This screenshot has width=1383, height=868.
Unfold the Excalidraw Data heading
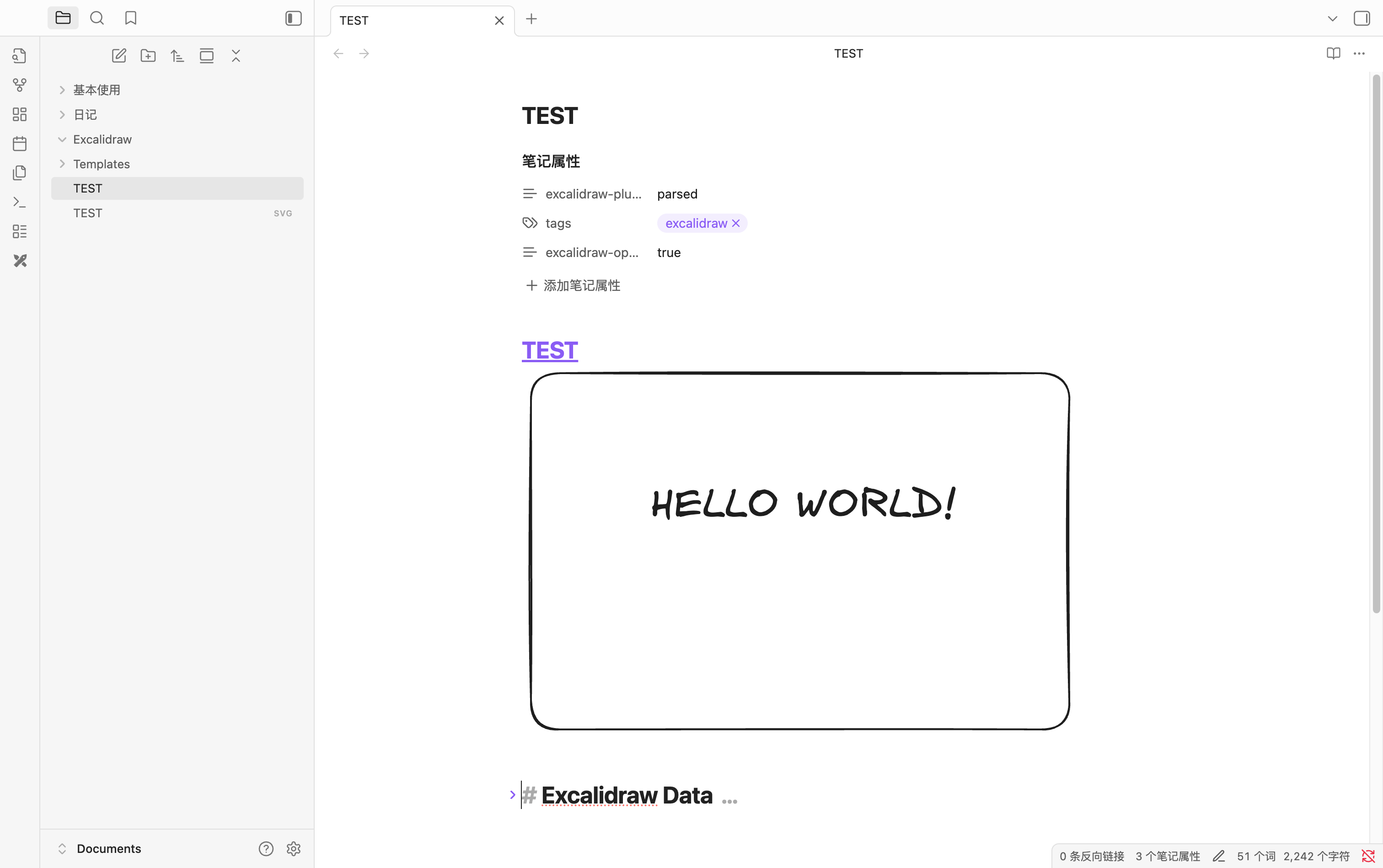pos(513,795)
